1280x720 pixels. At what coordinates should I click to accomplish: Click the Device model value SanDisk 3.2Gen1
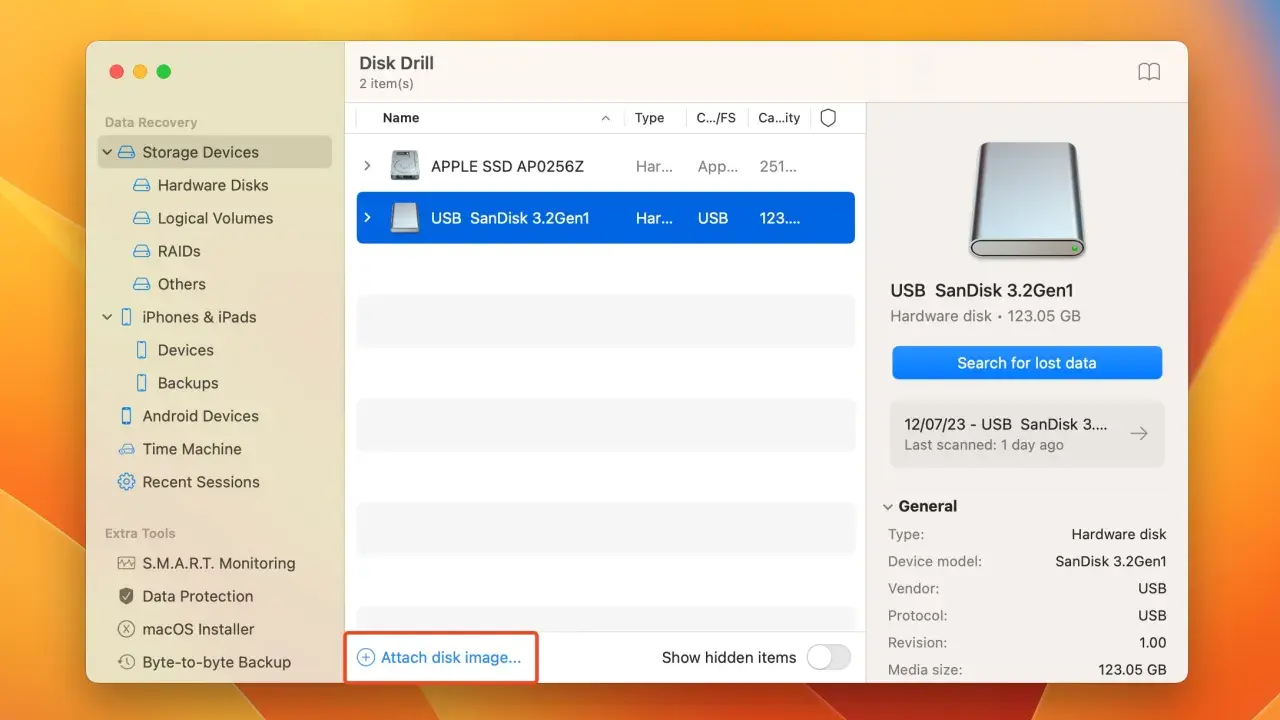point(1111,561)
